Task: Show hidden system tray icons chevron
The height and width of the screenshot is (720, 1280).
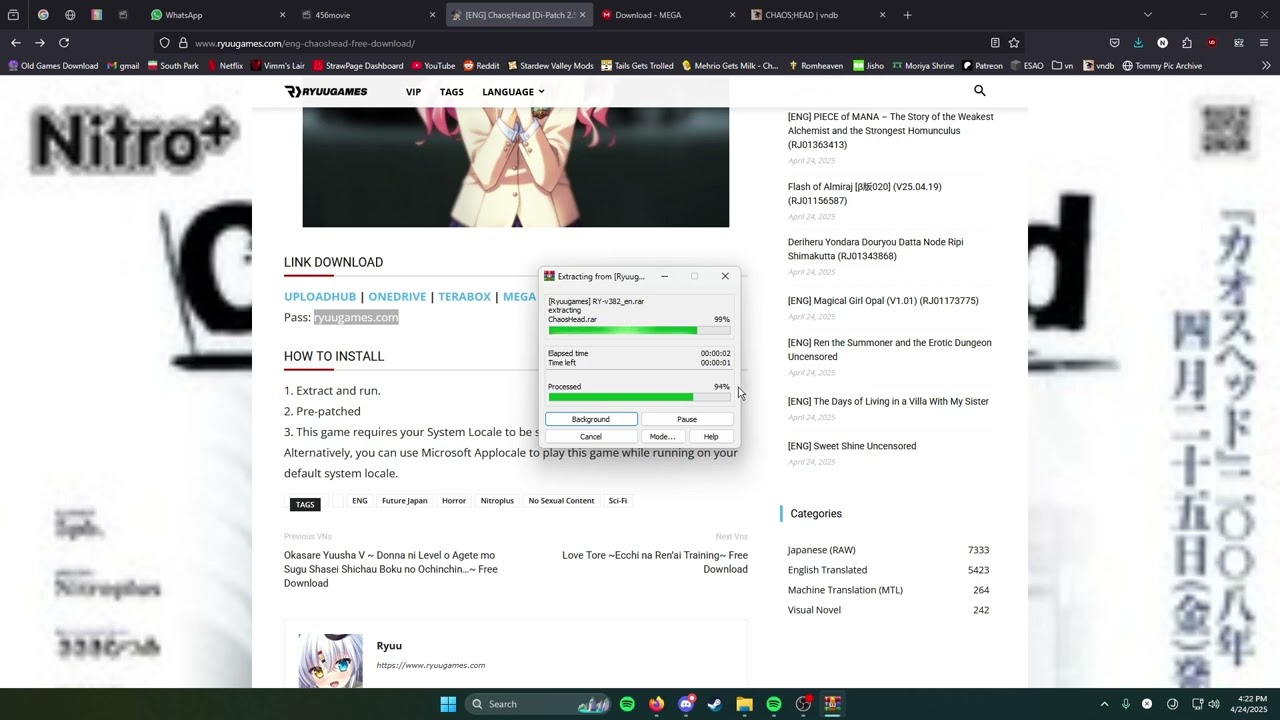Action: pos(1104,704)
